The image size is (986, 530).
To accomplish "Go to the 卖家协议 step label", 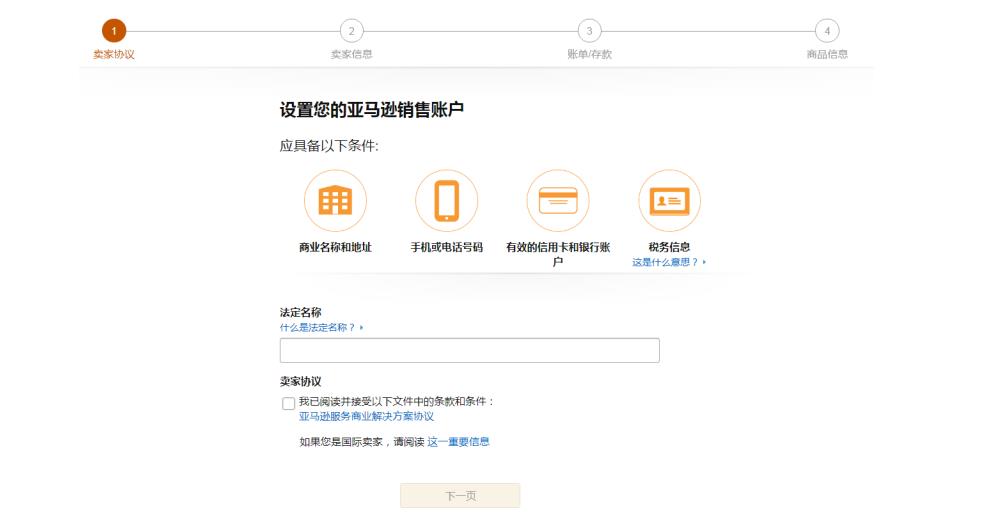I will [114, 54].
